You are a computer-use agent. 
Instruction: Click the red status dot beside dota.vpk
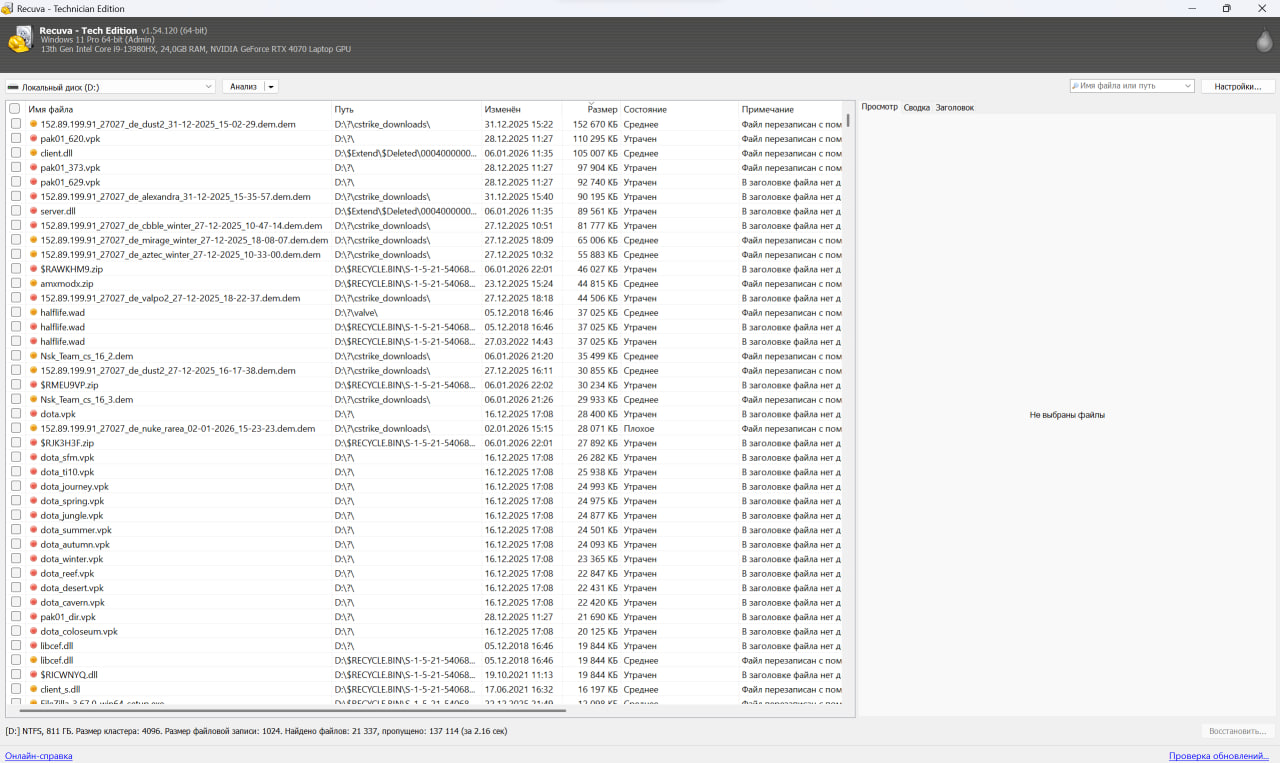[33, 414]
